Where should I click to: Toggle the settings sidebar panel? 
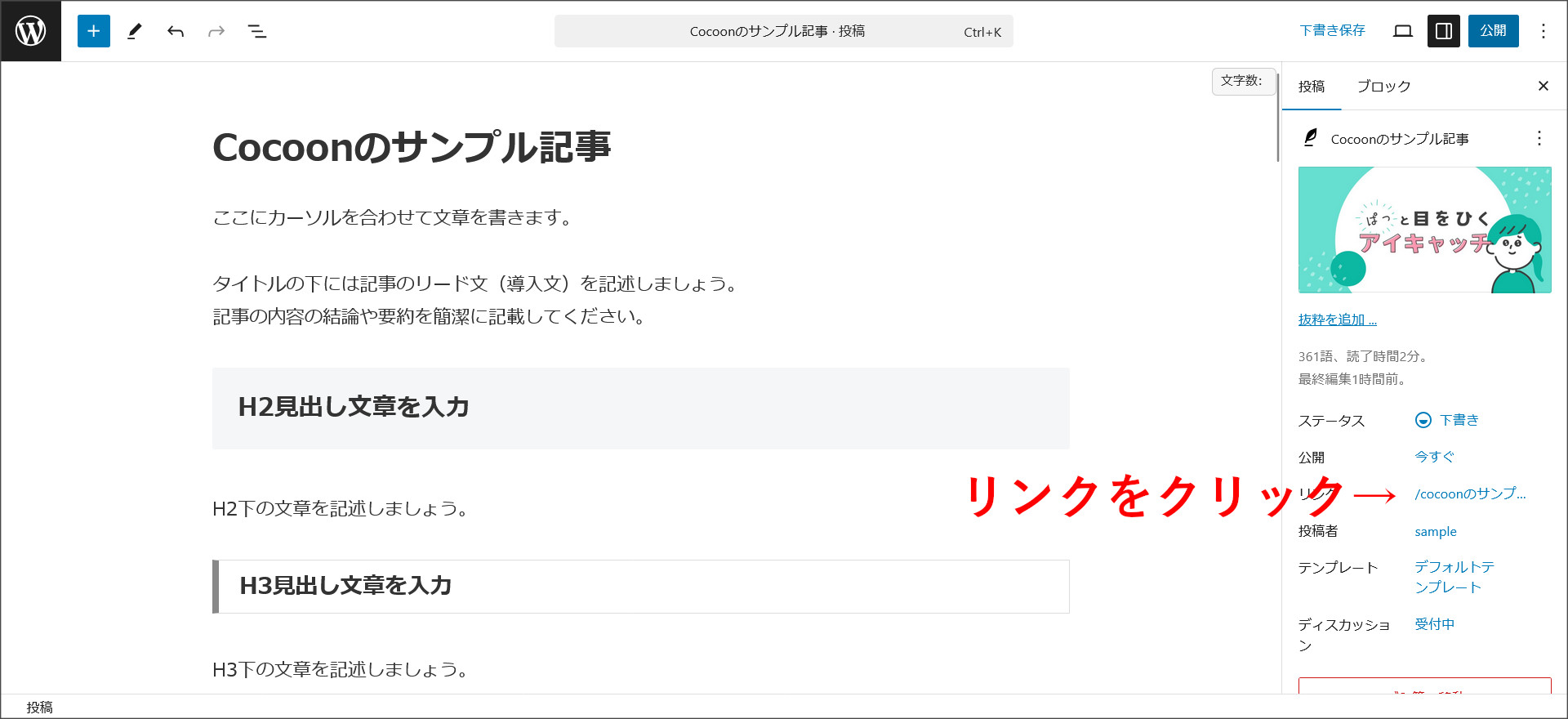1444,31
